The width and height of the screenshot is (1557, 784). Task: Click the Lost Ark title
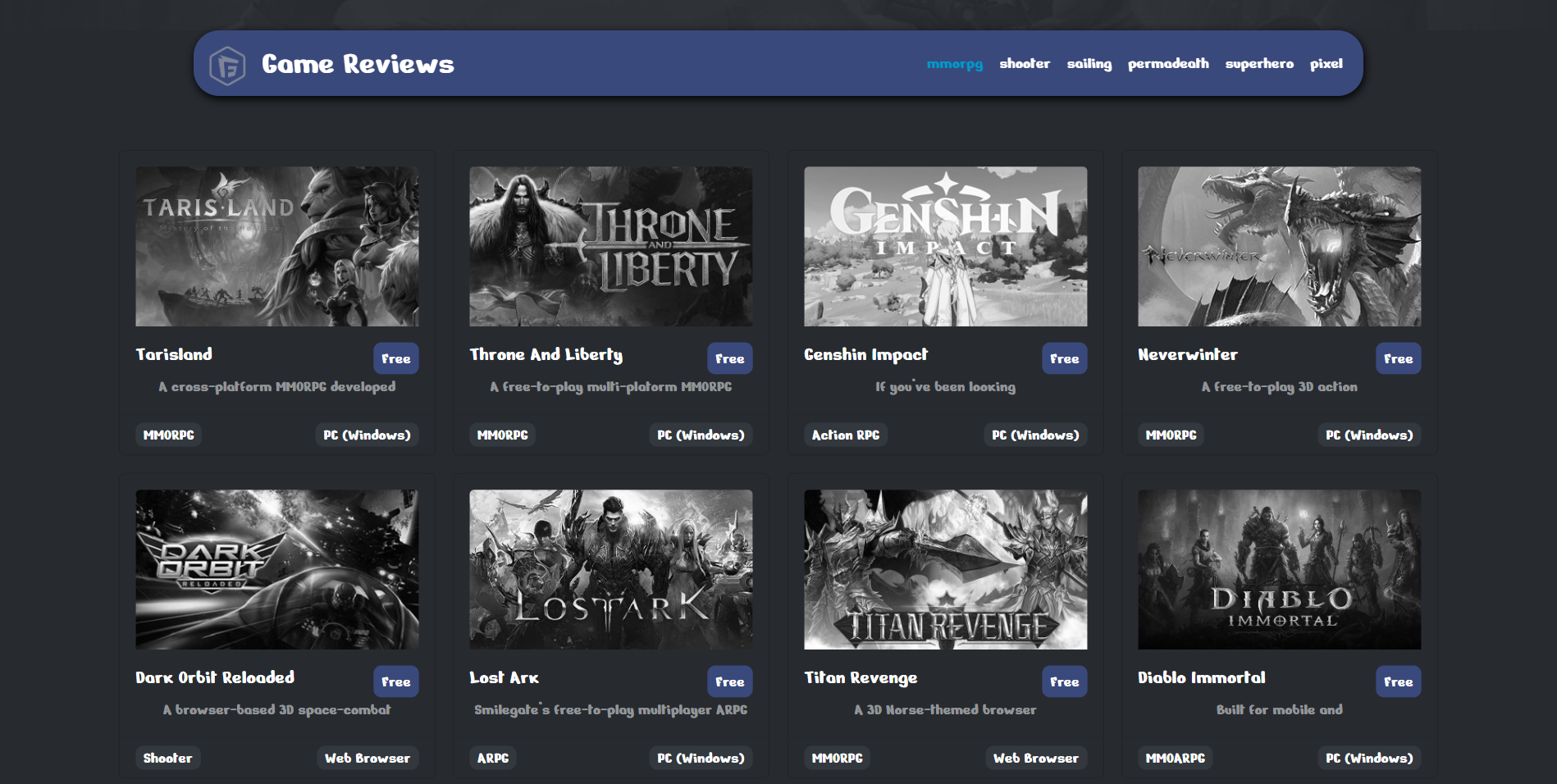[505, 677]
